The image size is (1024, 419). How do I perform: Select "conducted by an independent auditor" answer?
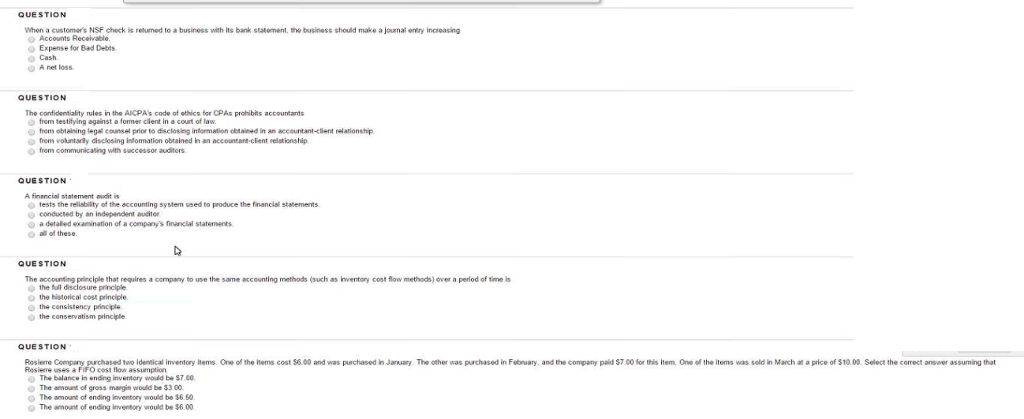click(32, 214)
